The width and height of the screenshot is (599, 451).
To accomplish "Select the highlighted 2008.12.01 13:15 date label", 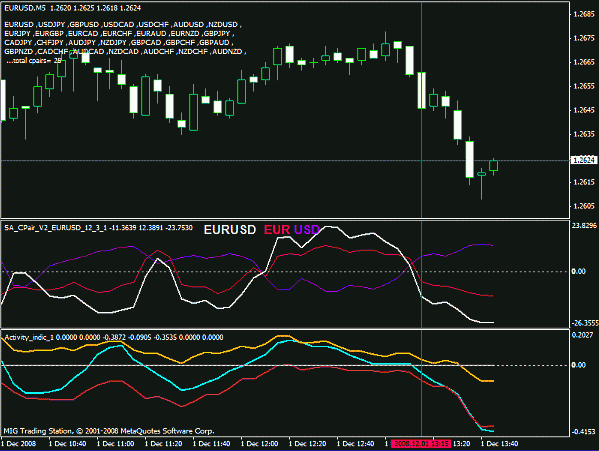I will click(x=420, y=444).
